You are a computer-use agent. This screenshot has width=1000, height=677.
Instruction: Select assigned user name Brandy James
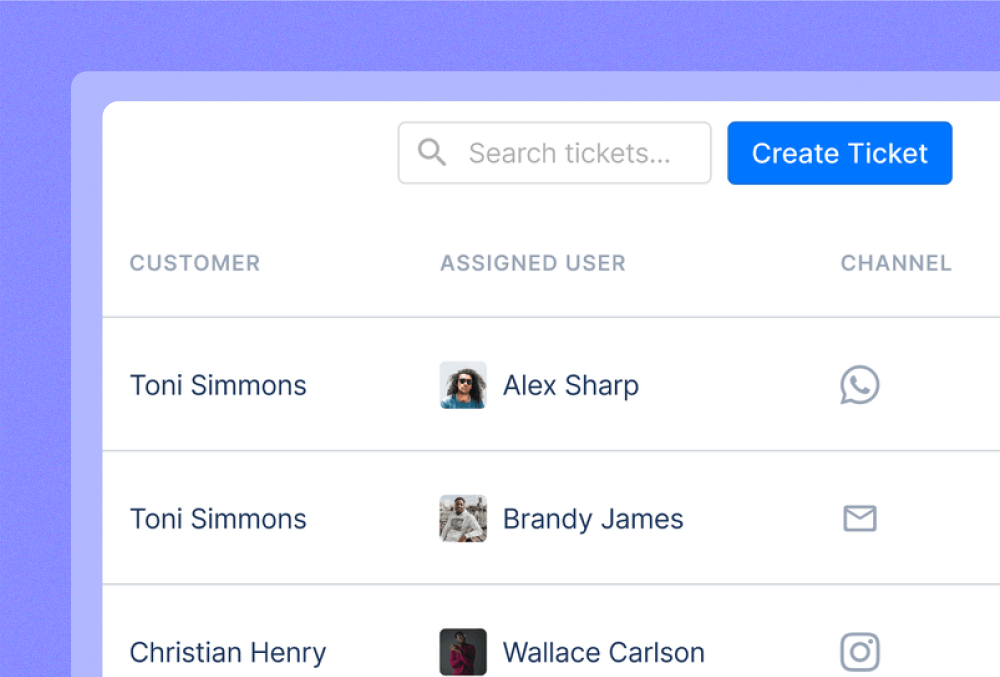click(x=593, y=518)
